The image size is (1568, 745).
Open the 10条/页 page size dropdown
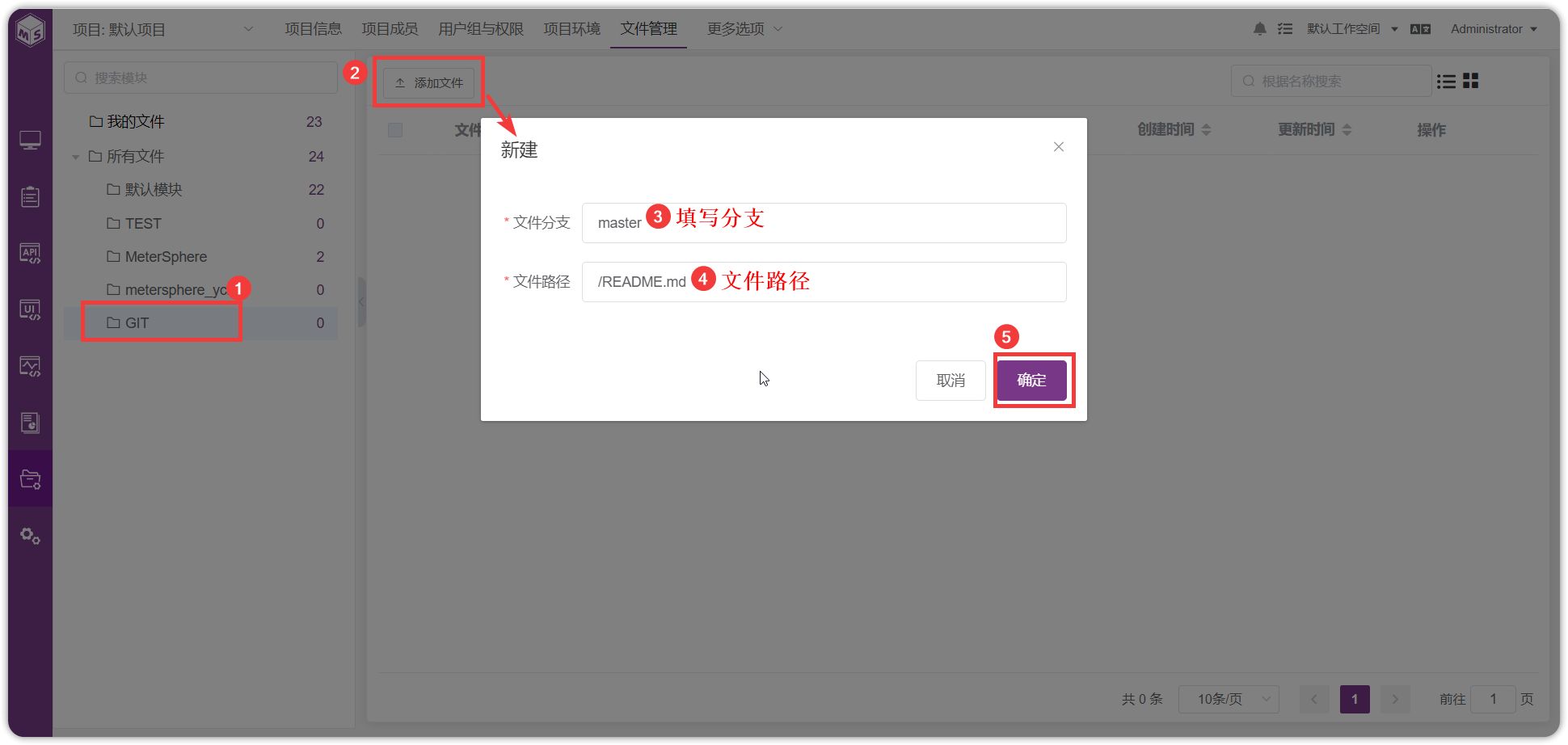click(x=1229, y=699)
